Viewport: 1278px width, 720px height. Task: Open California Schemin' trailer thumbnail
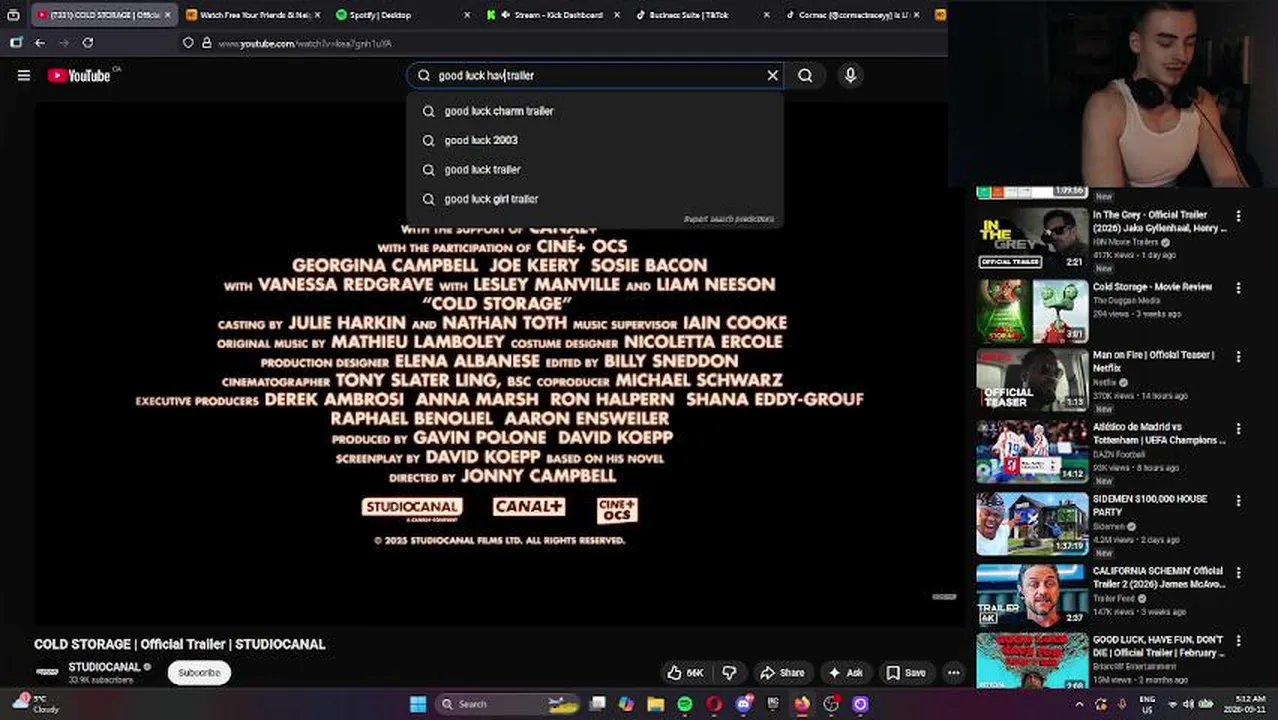click(x=1032, y=596)
